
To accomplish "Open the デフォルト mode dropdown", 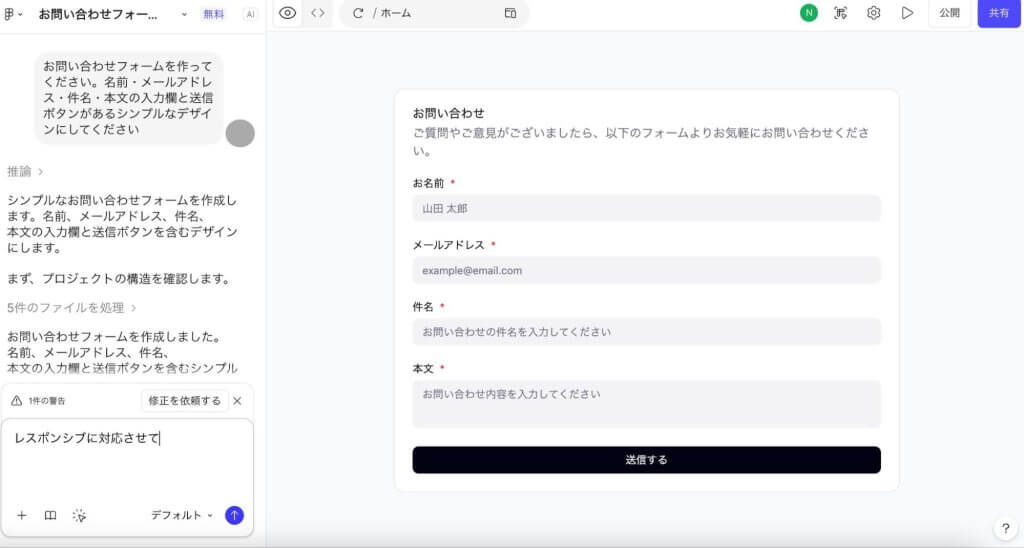I will click(182, 515).
